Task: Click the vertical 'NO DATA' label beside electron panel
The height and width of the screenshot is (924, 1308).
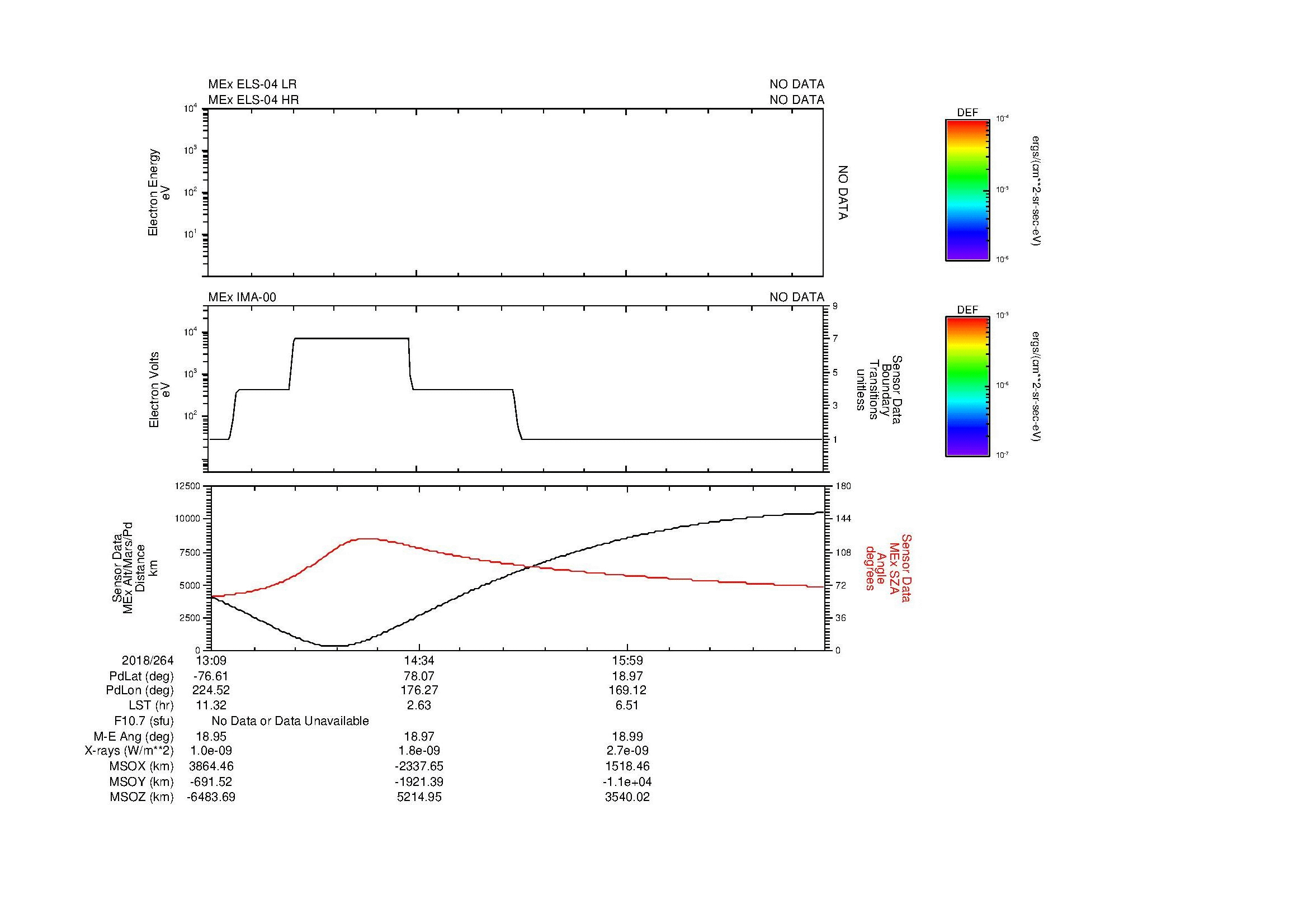Action: click(844, 192)
